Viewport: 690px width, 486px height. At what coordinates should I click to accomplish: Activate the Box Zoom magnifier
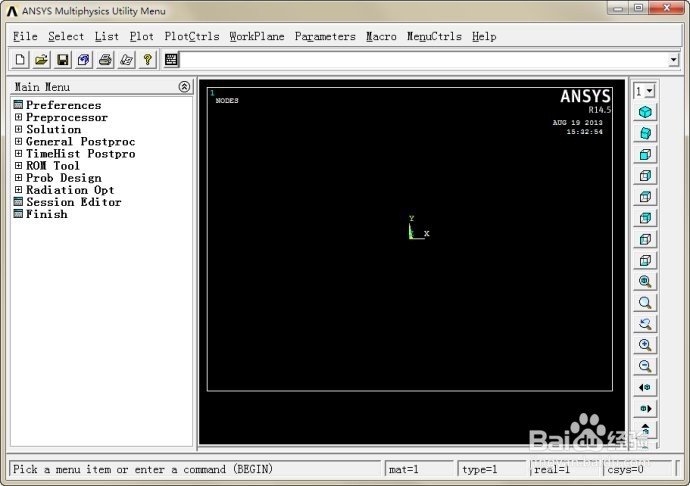point(645,302)
